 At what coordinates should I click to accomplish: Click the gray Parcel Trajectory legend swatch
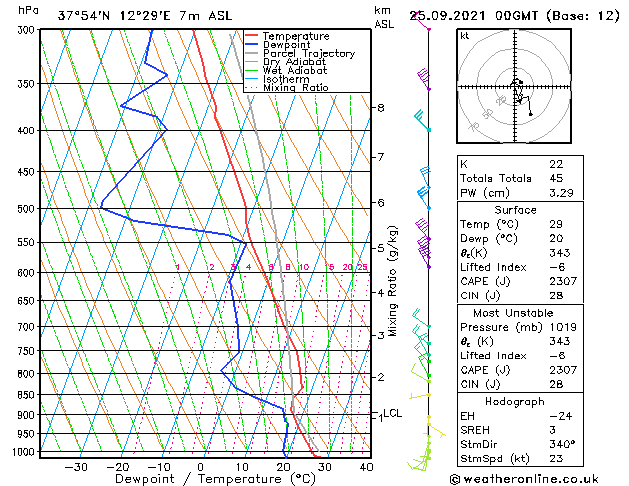pyautogui.click(x=252, y=53)
